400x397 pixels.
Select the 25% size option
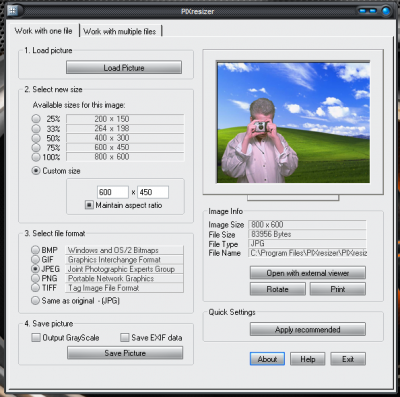[36, 119]
